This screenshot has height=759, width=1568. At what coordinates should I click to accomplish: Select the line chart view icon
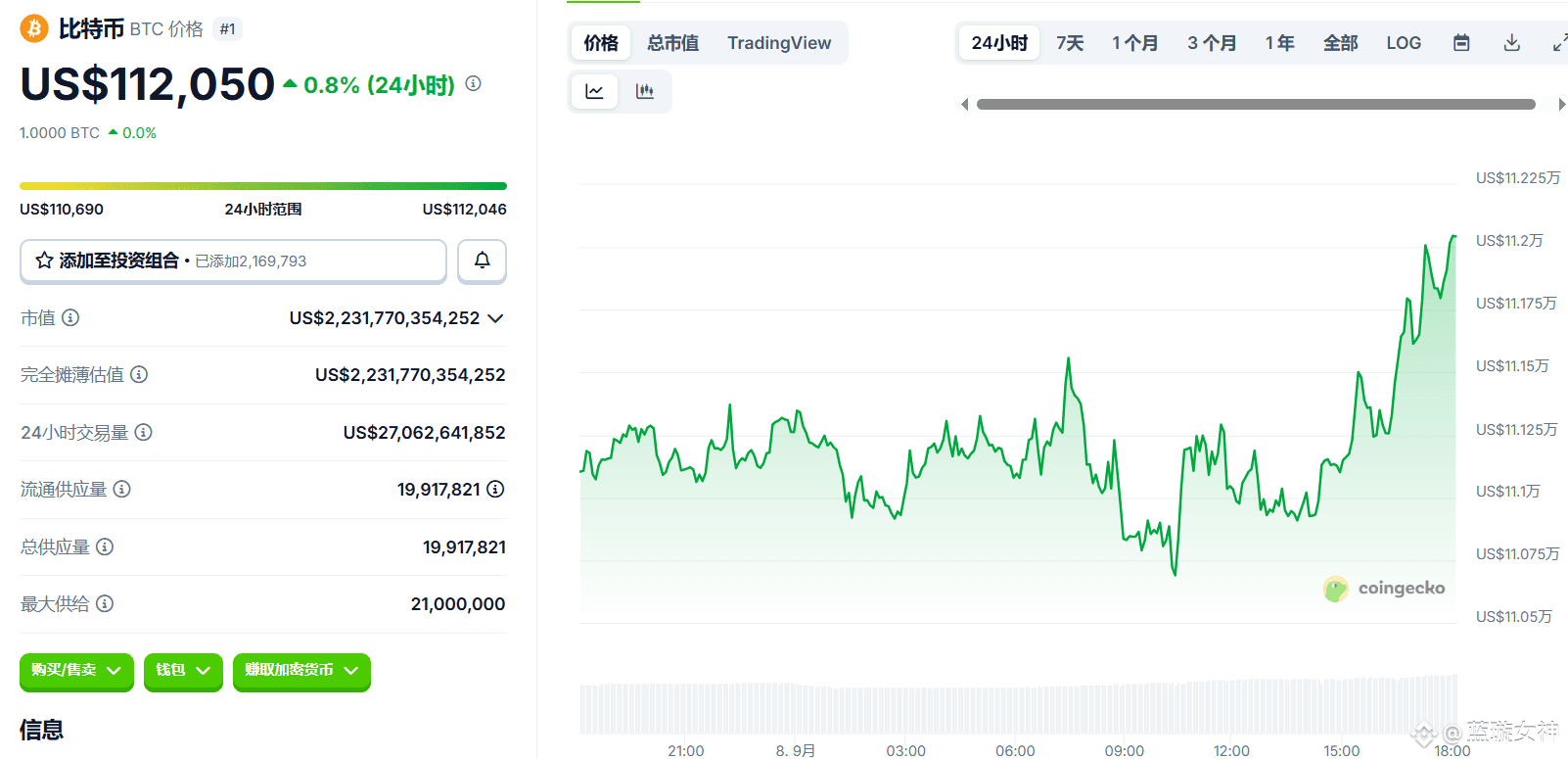click(x=594, y=91)
